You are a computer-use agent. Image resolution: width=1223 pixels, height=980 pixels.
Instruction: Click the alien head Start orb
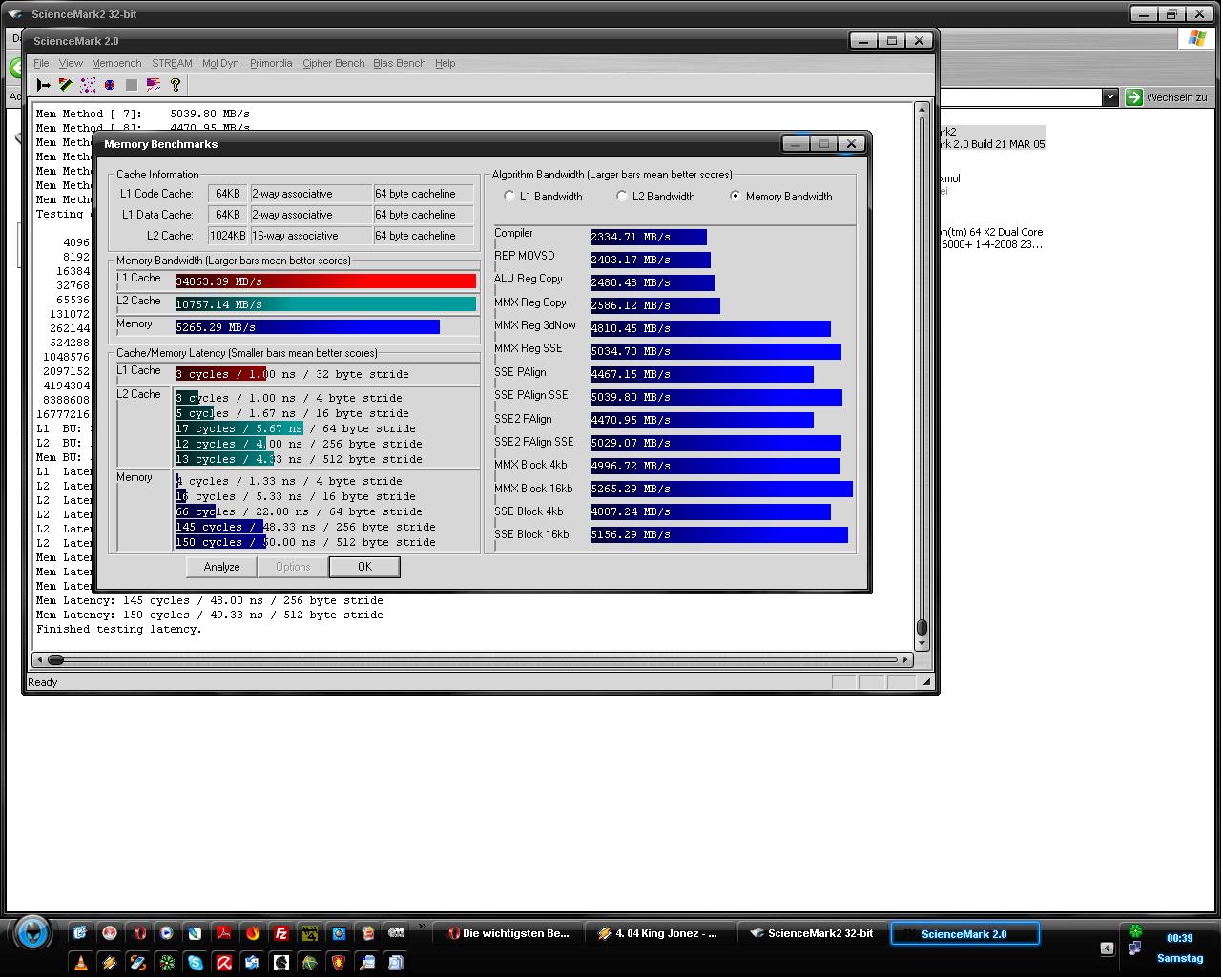coord(31,933)
